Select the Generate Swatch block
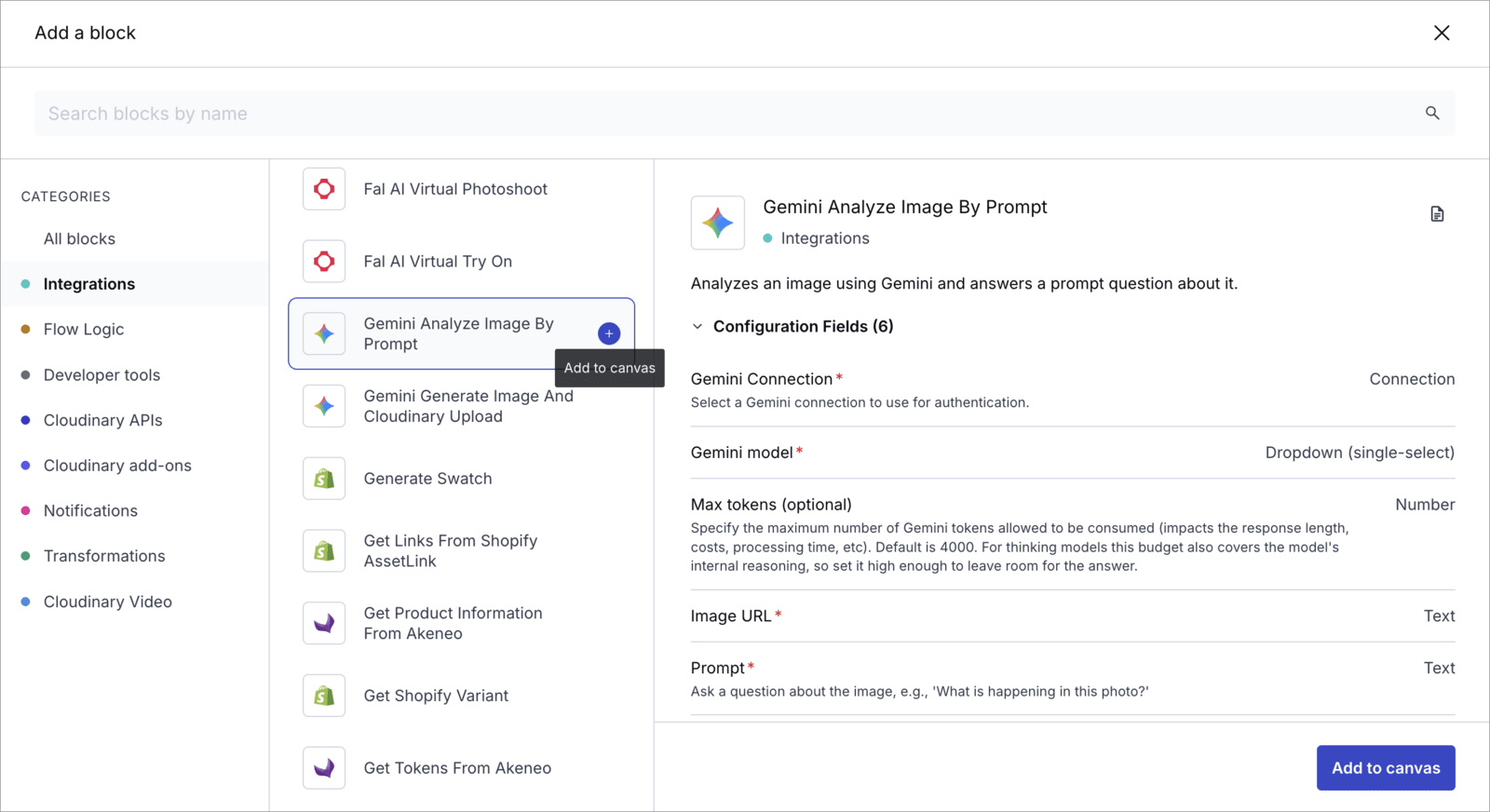 462,479
